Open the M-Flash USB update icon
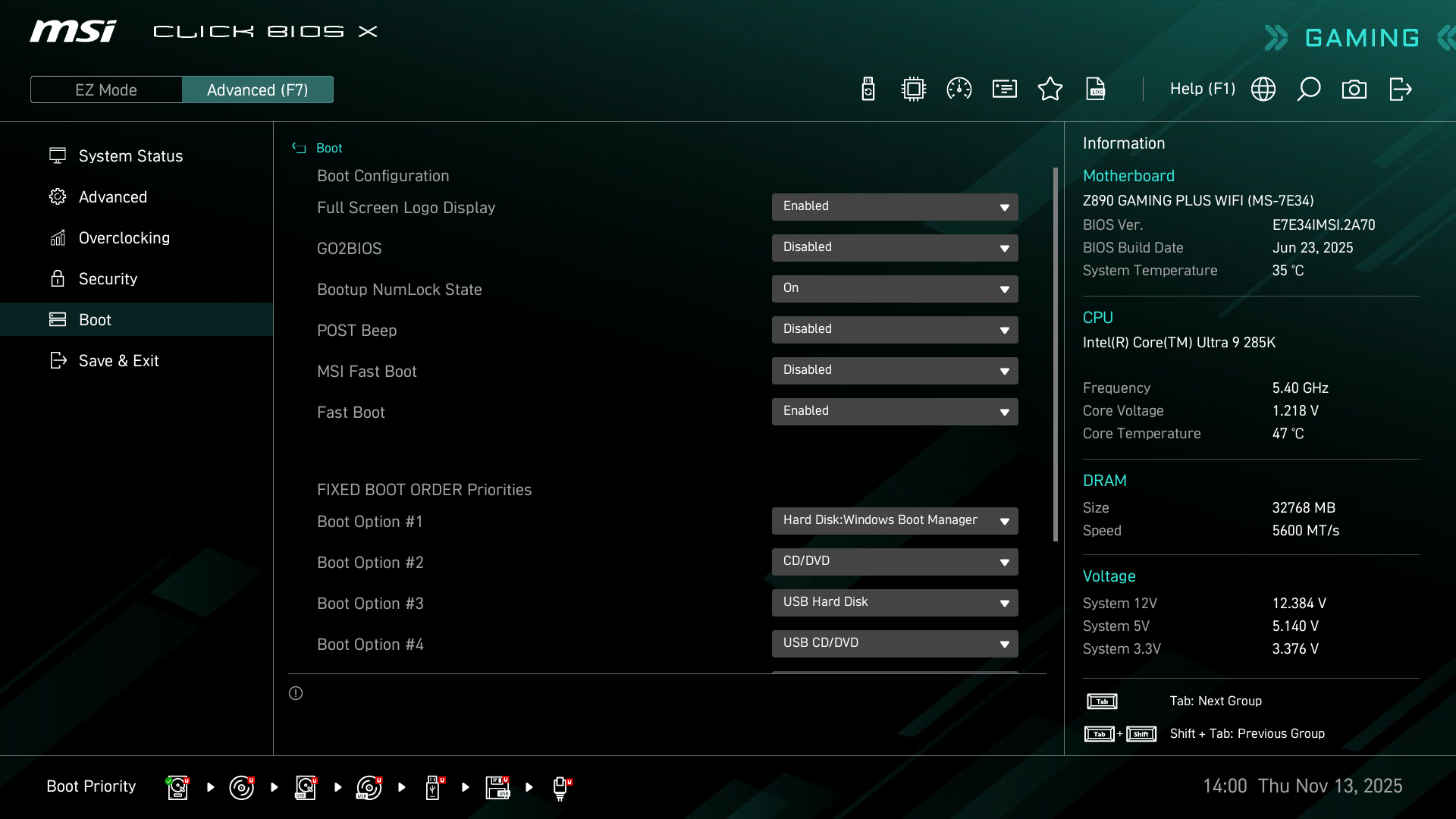The width and height of the screenshot is (1456, 819). 868,89
